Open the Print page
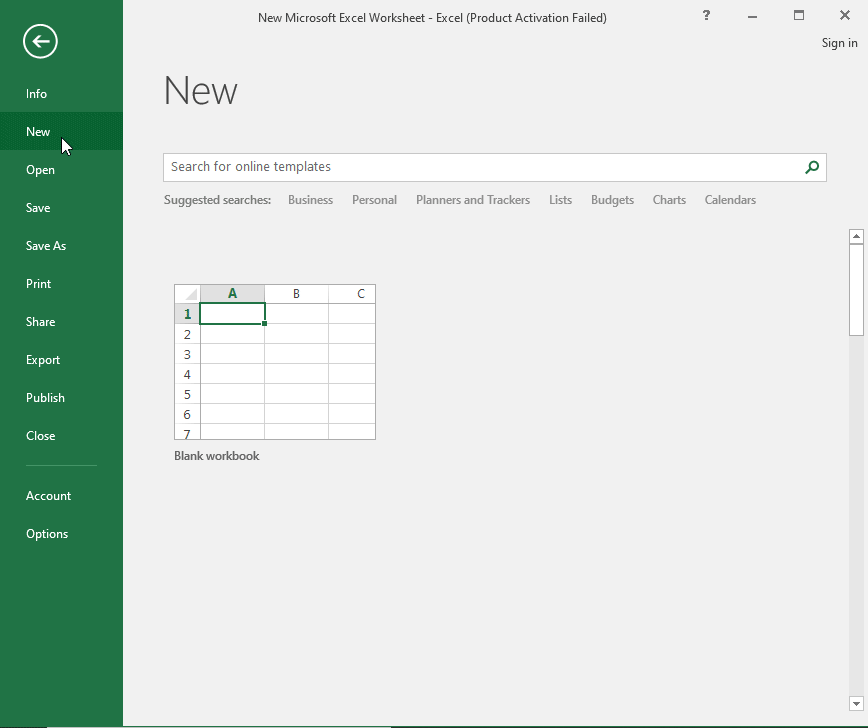 pyautogui.click(x=39, y=284)
